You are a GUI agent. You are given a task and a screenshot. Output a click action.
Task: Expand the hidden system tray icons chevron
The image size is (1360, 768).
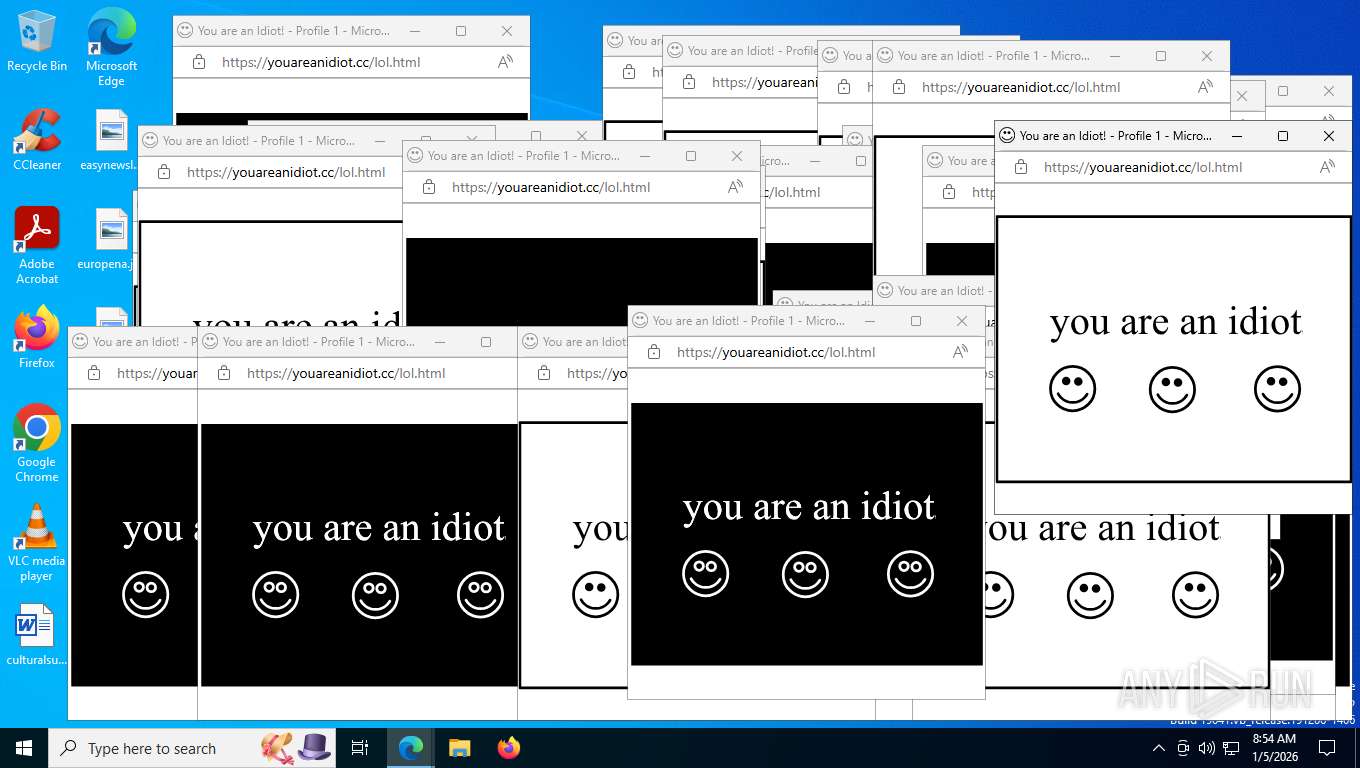(x=1159, y=748)
